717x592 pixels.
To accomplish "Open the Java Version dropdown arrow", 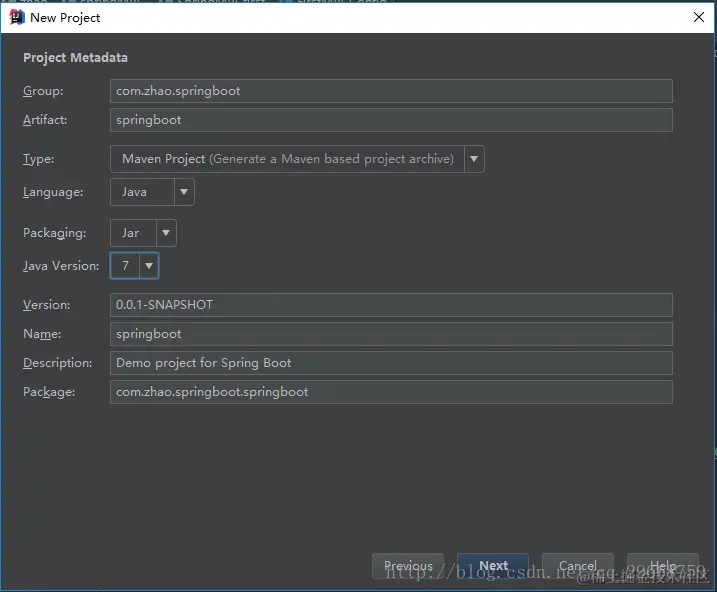I will click(149, 266).
